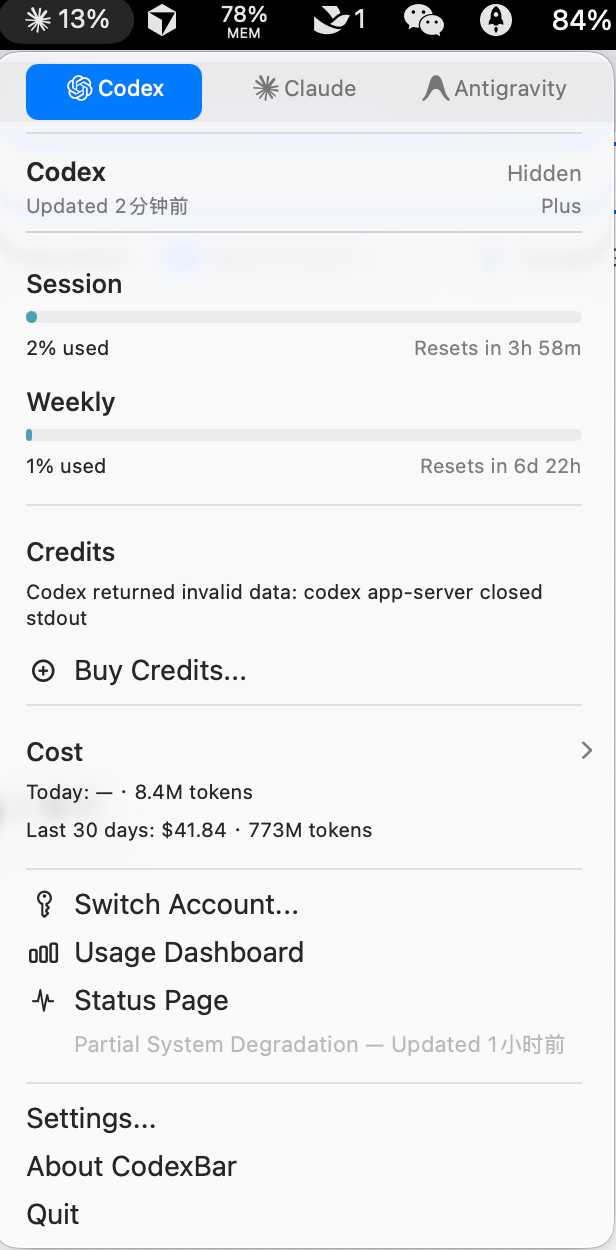Click the Weekly usage progress bar
616x1250 pixels.
point(304,435)
